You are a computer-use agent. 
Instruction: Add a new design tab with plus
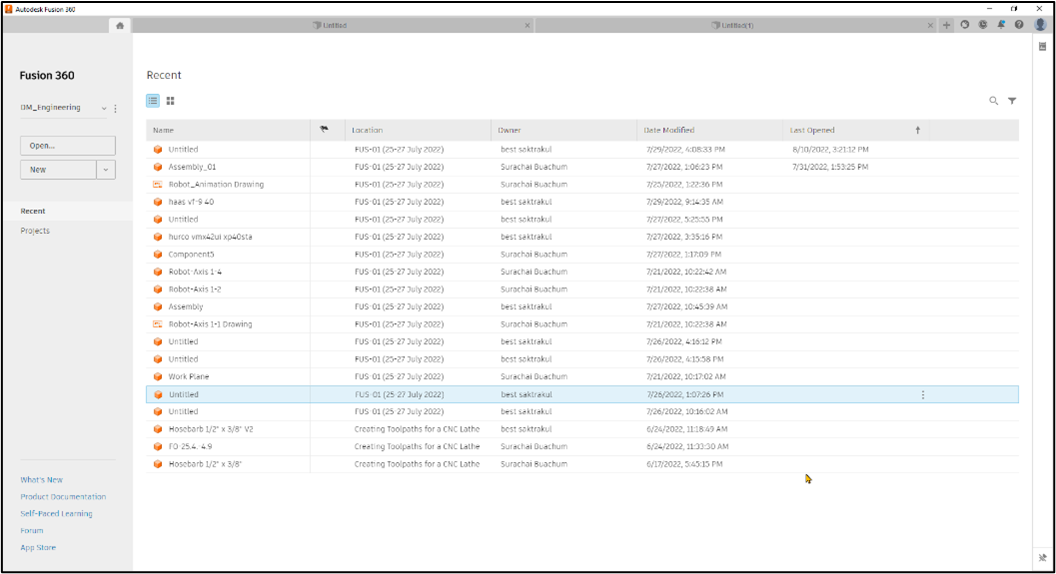click(x=947, y=25)
